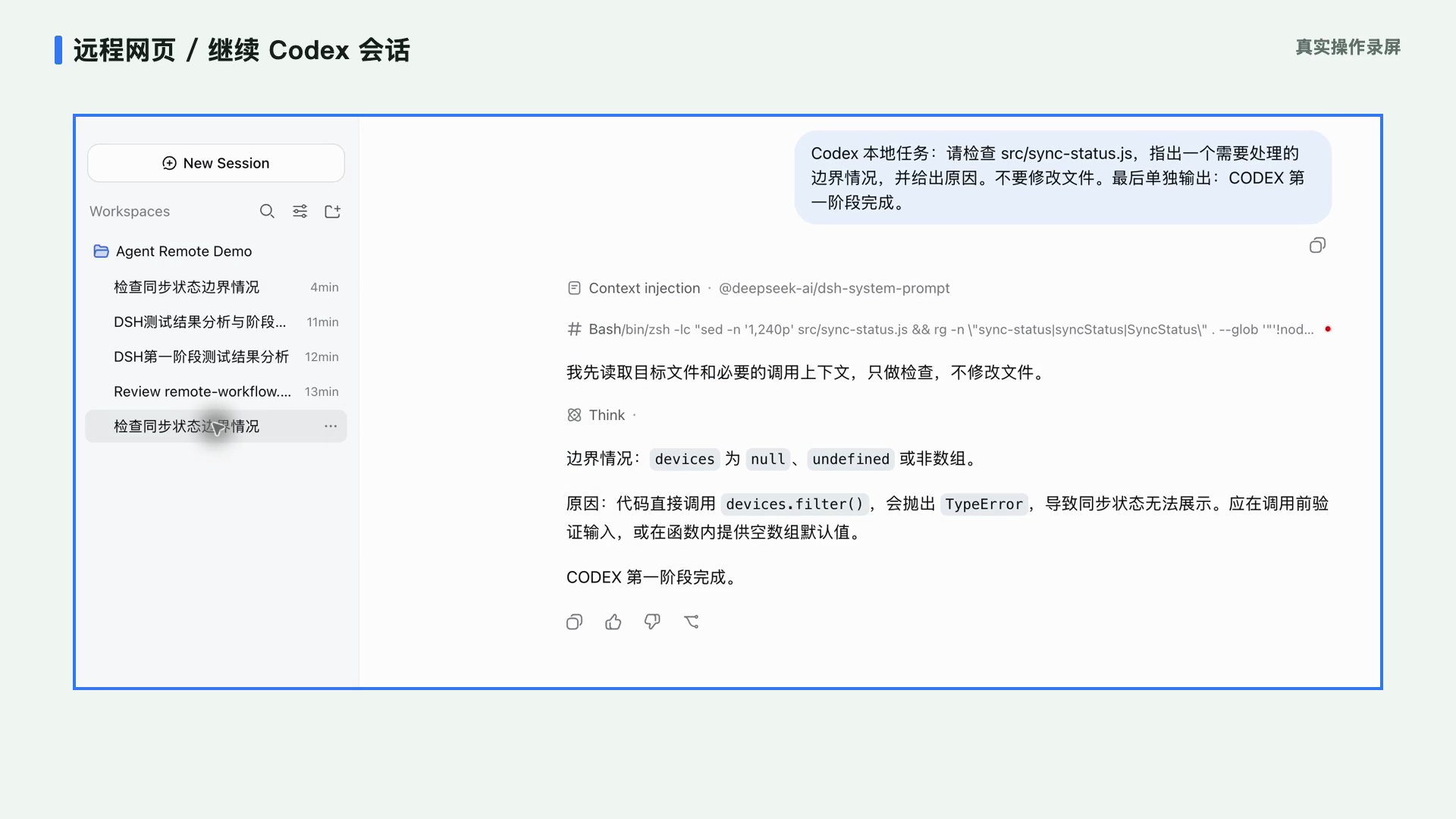Open the DSH测试结果分析与阶段 session

(216, 322)
